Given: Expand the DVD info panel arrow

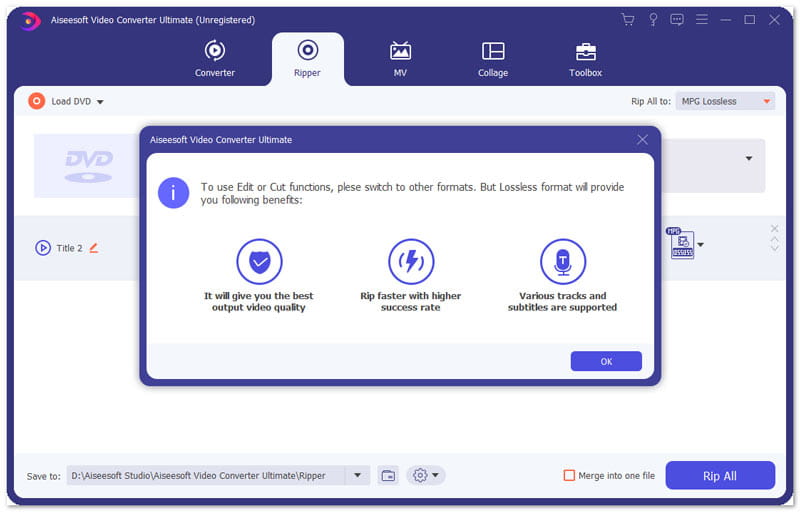Looking at the screenshot, I should click(x=748, y=159).
